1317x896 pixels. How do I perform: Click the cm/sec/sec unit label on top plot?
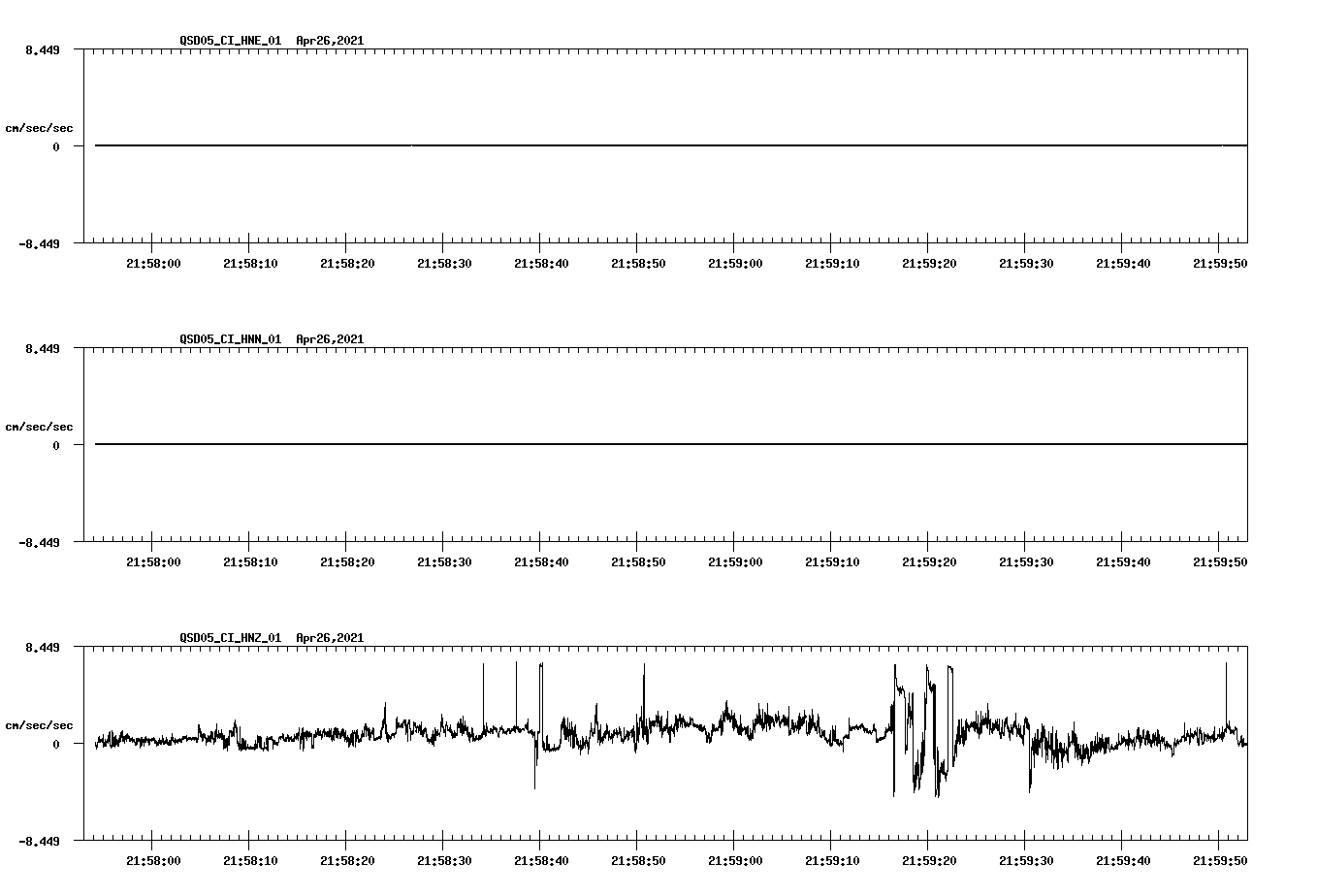[39, 126]
